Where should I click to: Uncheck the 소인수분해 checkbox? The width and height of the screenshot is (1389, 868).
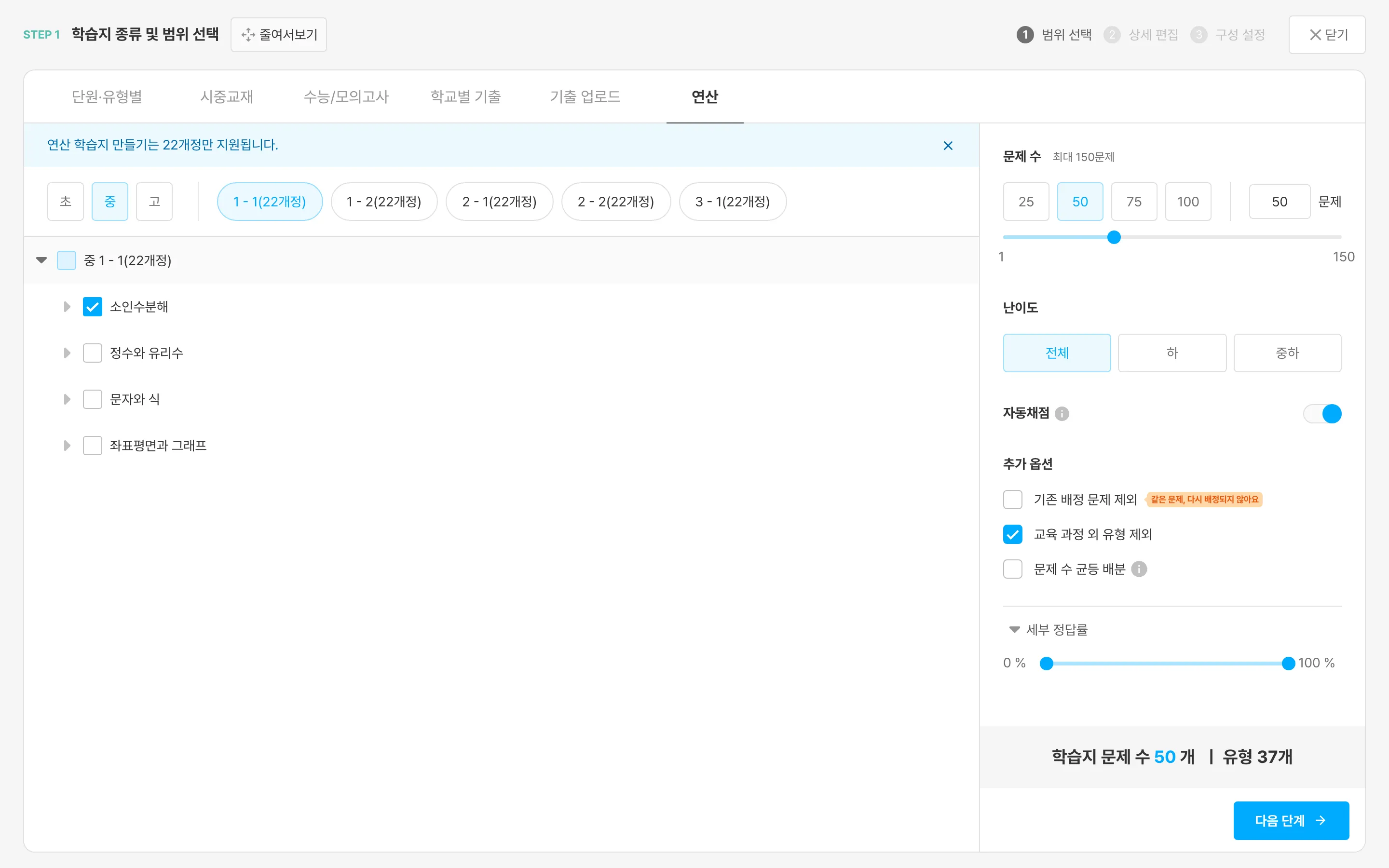[x=93, y=307]
